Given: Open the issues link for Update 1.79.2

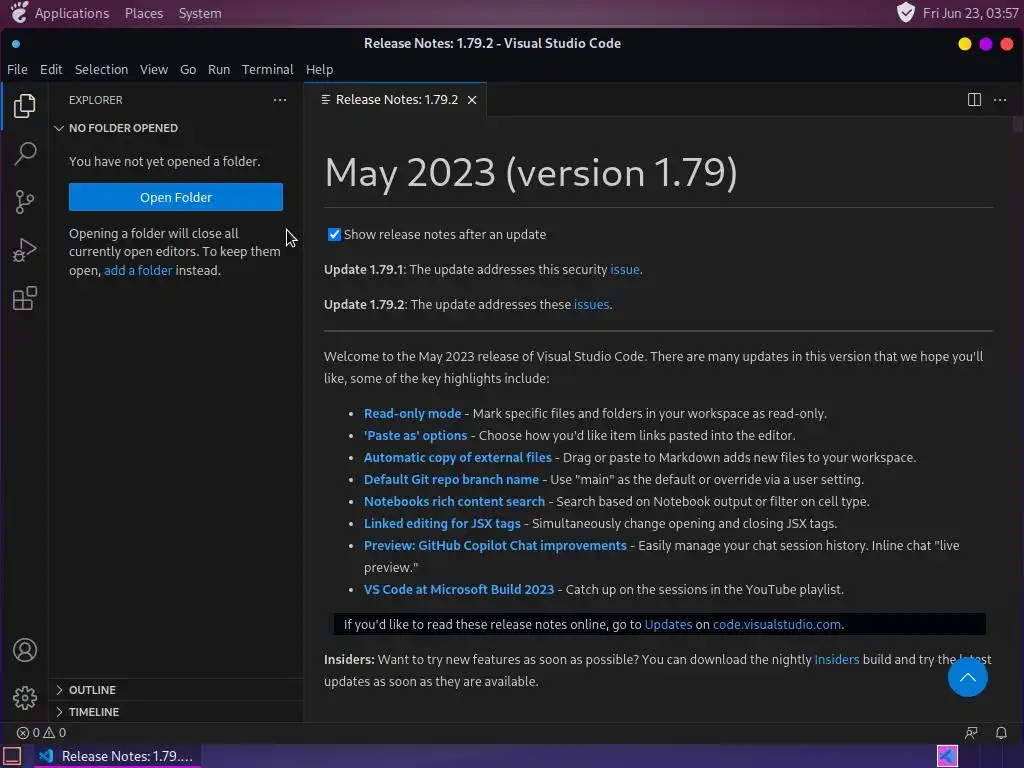Looking at the screenshot, I should pos(591,305).
